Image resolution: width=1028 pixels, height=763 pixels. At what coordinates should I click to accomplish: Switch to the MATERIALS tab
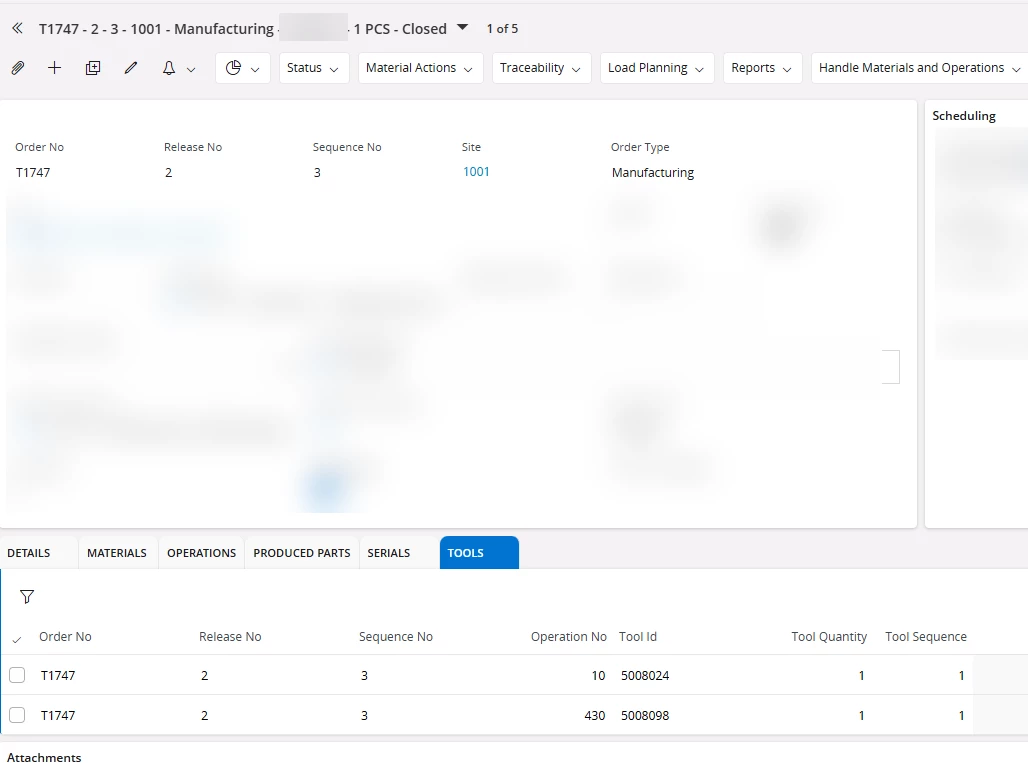[x=117, y=553]
